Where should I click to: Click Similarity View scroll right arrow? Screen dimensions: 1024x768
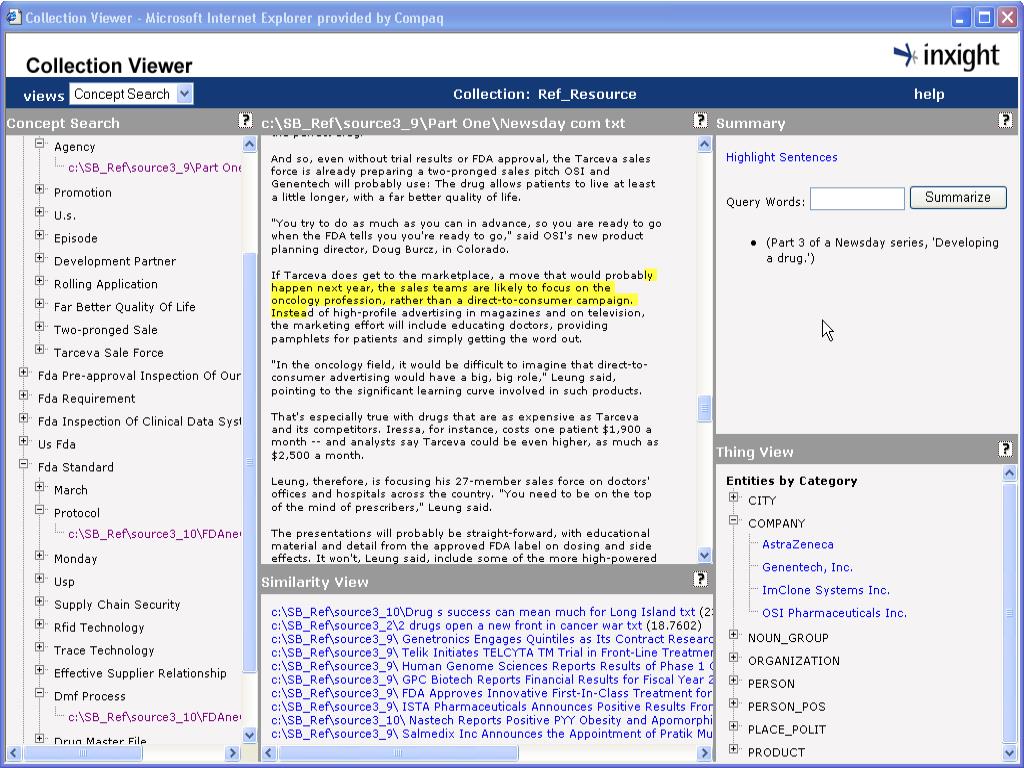coord(704,753)
